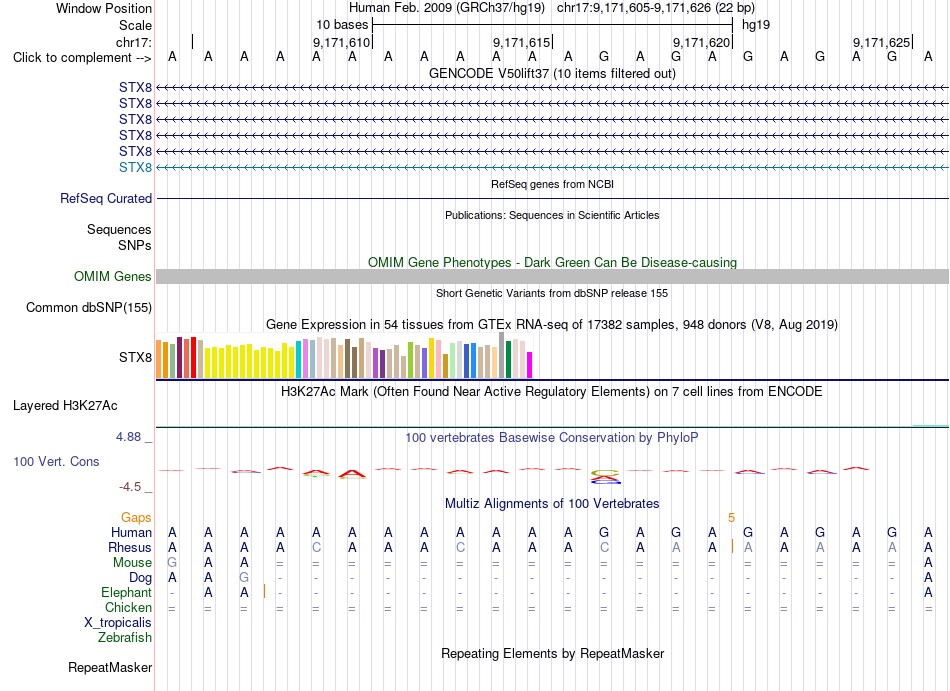
Task: Click the bright red bar in GTEx chart
Action: pyautogui.click(x=193, y=357)
